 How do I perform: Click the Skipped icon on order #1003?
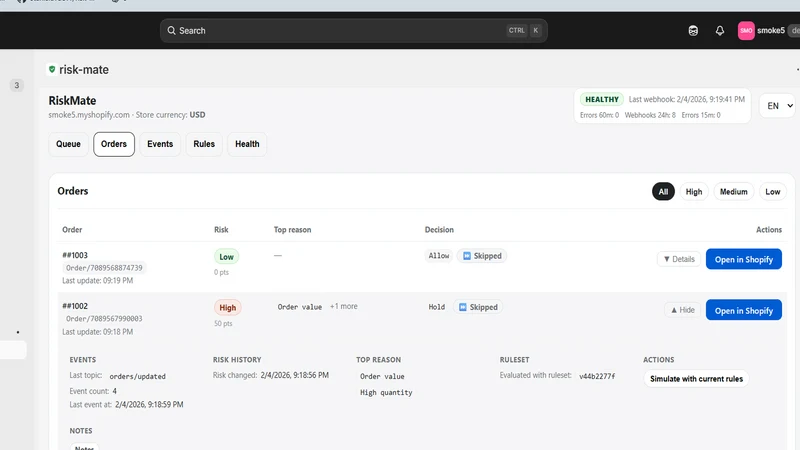click(x=467, y=256)
